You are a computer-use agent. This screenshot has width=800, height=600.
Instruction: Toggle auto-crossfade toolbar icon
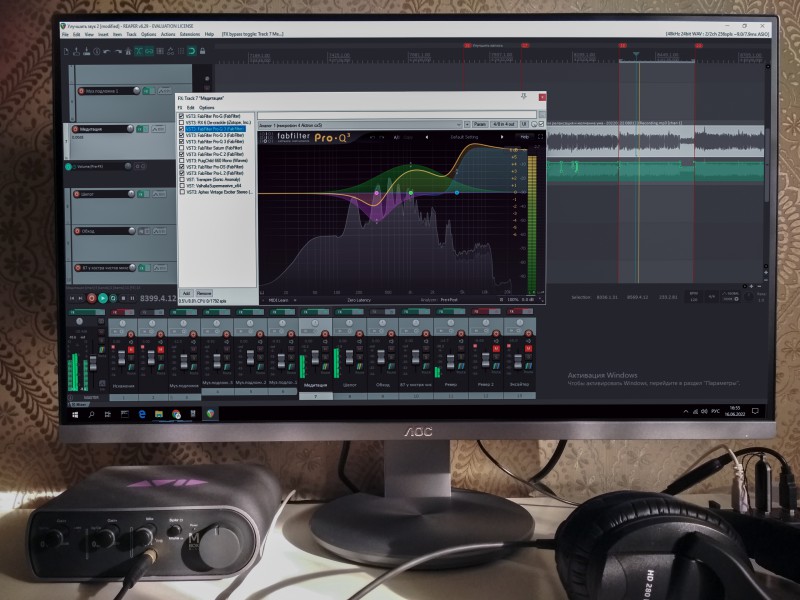[x=138, y=52]
